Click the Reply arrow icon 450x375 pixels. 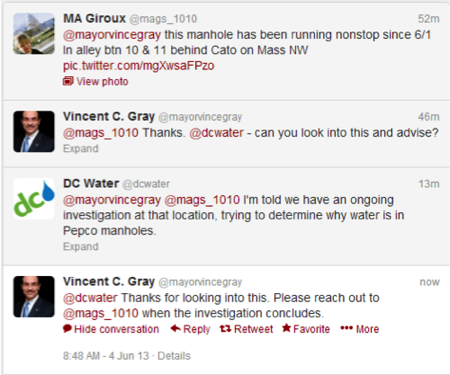175,329
